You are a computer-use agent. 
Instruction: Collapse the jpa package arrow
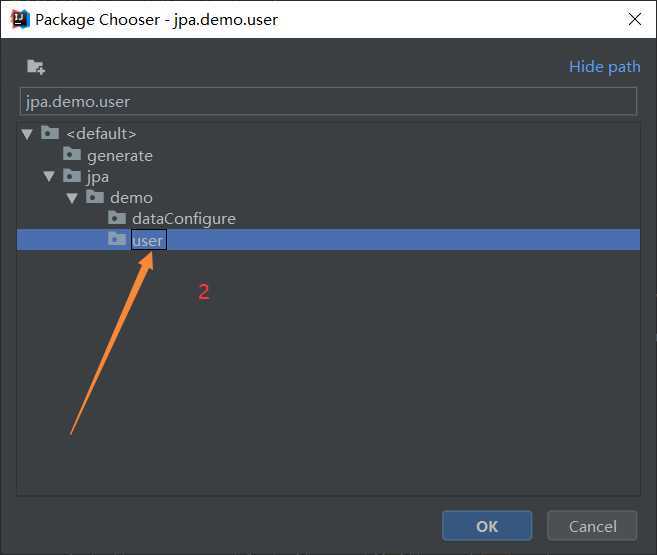[49, 176]
